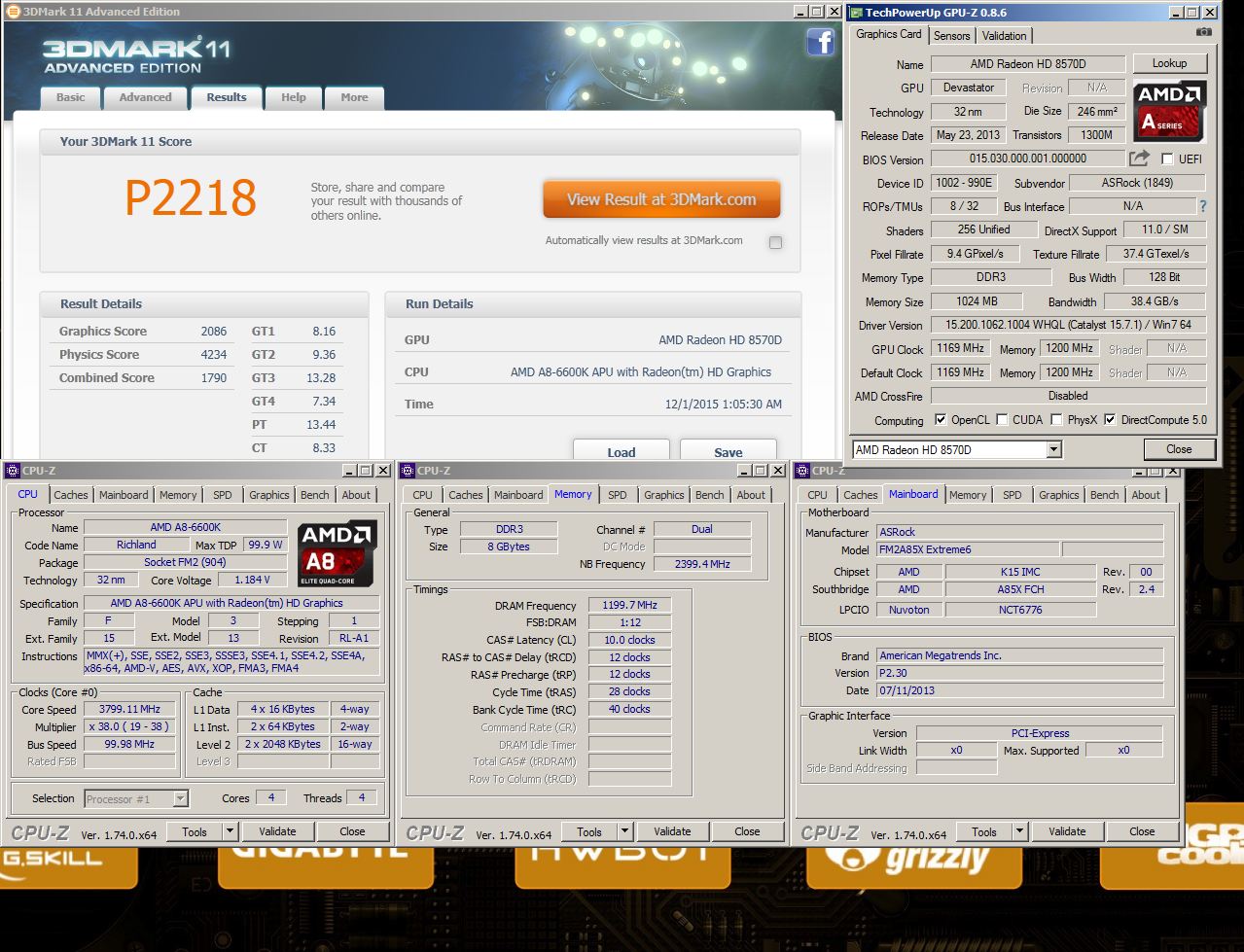
Task: Click the left CPU-Z window title icon
Action: (x=13, y=471)
